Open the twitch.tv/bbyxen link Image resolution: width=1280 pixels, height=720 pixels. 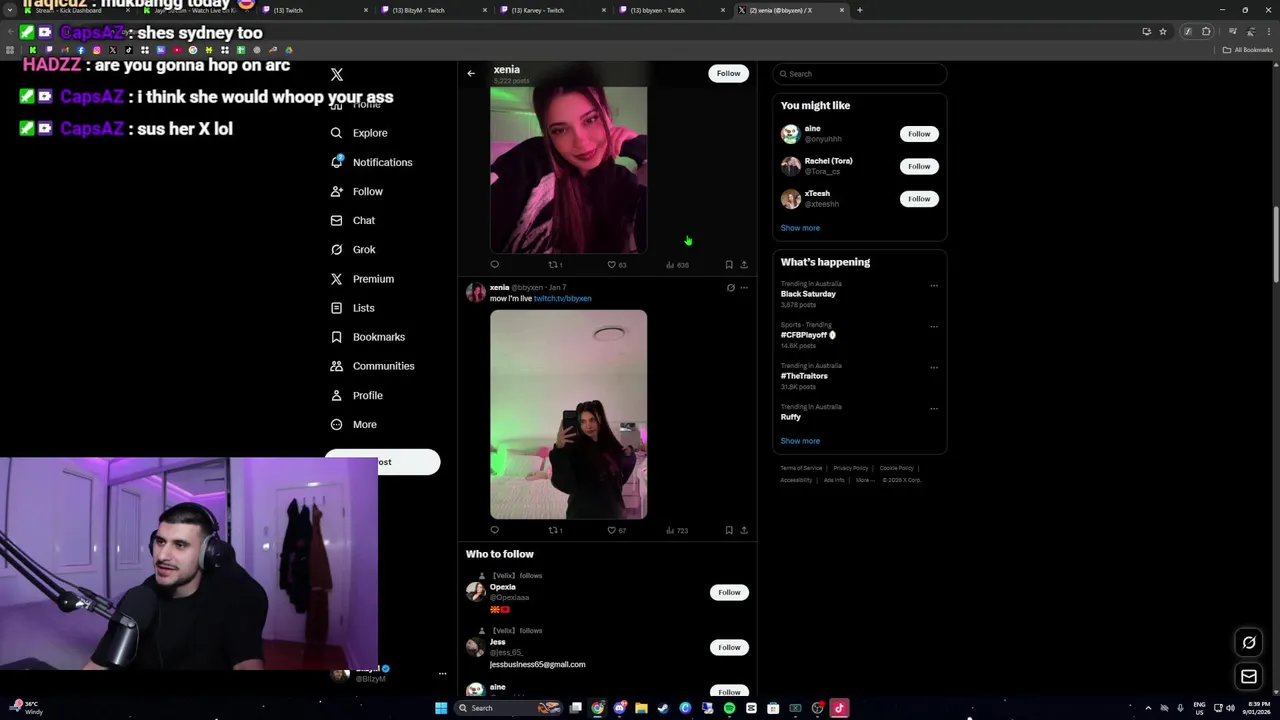tap(562, 298)
